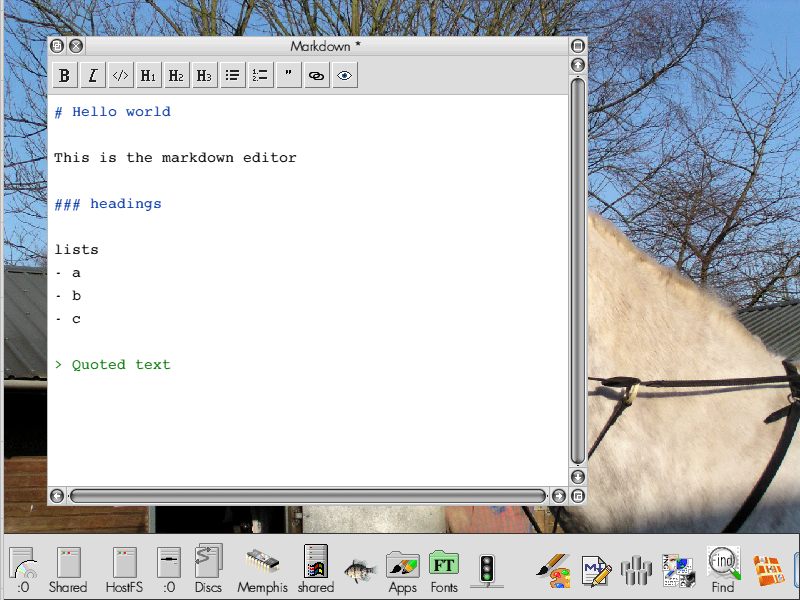Viewport: 800px width, 600px height.
Task: Insert a numbered list
Action: [261, 76]
